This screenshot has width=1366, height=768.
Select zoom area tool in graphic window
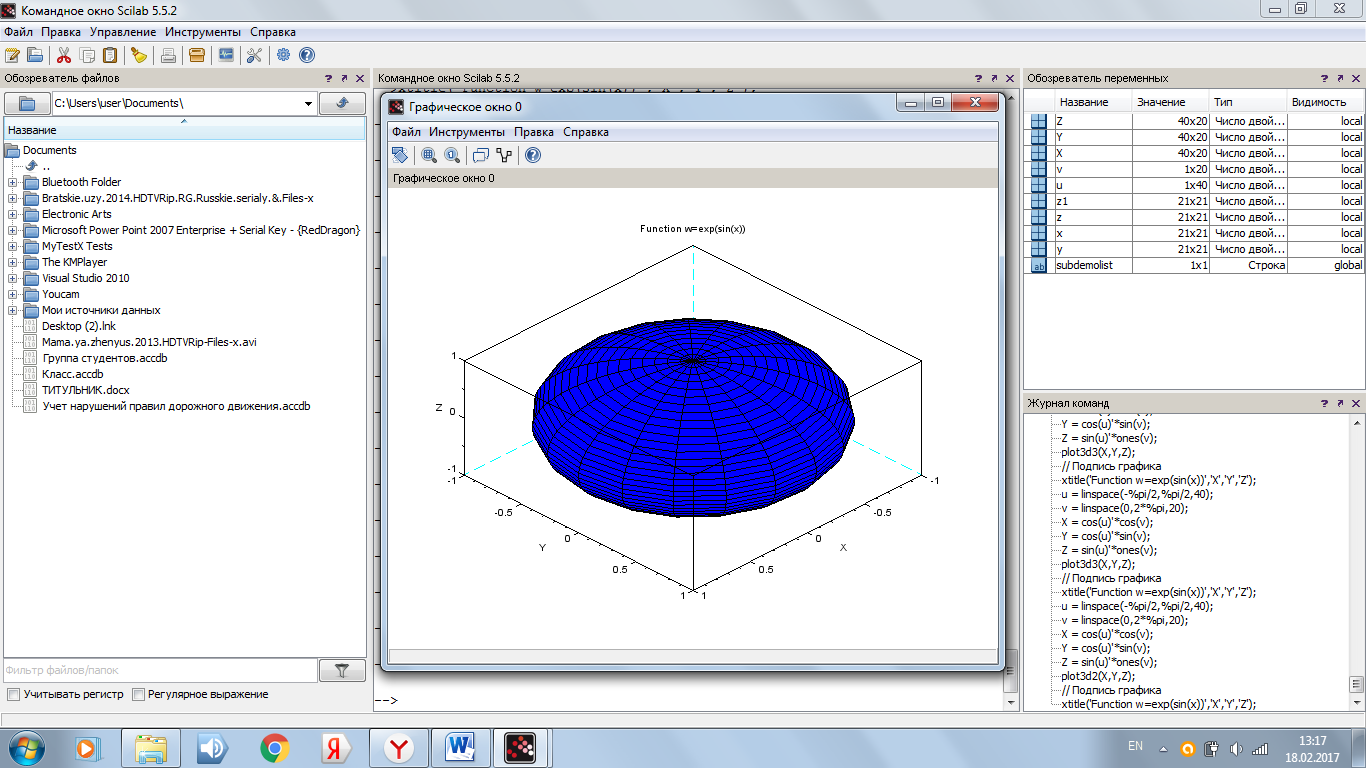point(429,155)
